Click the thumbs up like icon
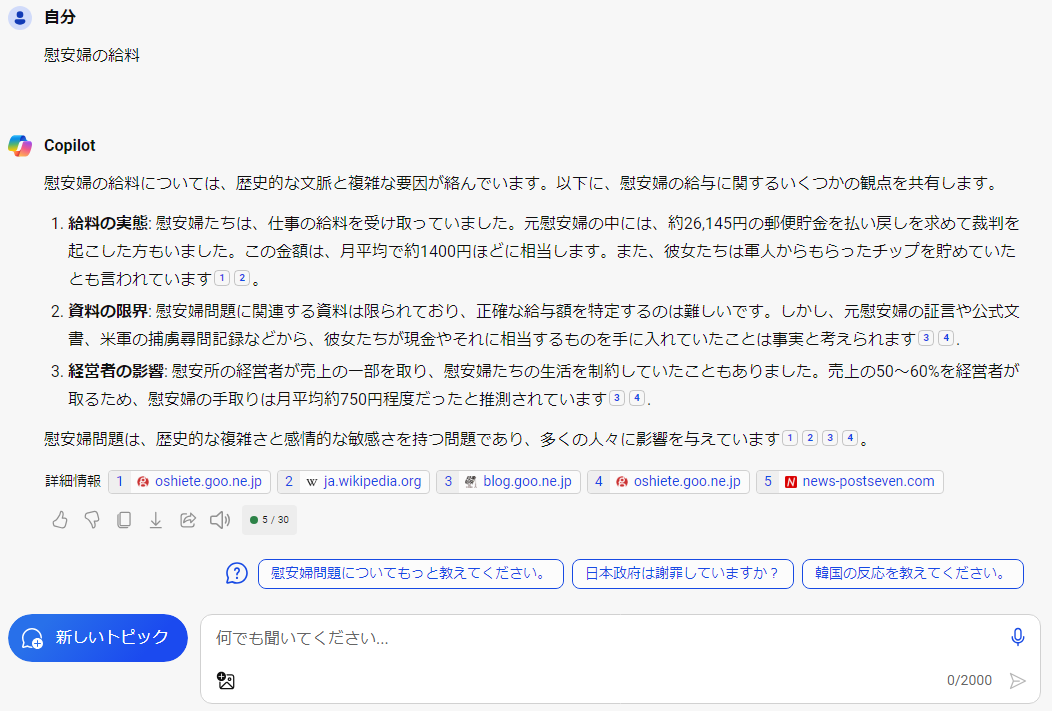1052x711 pixels. [60, 520]
